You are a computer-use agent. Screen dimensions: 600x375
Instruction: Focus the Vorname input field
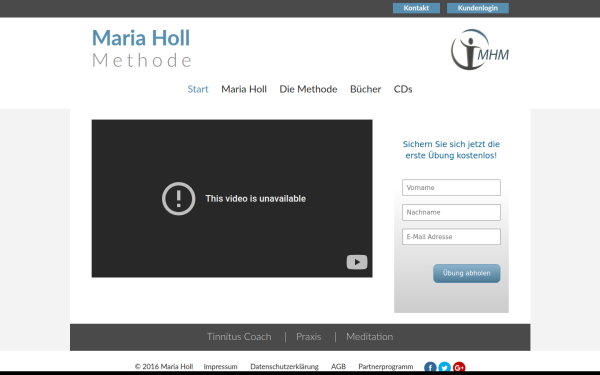(x=451, y=188)
